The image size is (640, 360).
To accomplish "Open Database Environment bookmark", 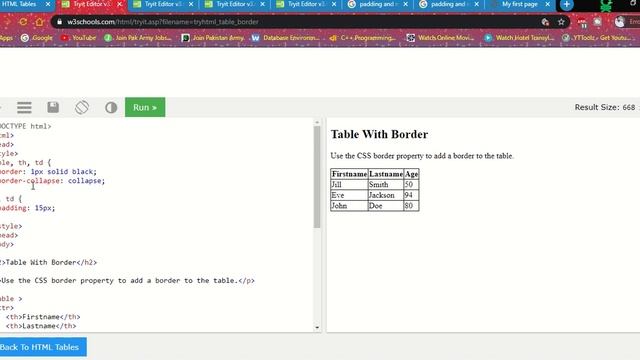I will [x=285, y=38].
